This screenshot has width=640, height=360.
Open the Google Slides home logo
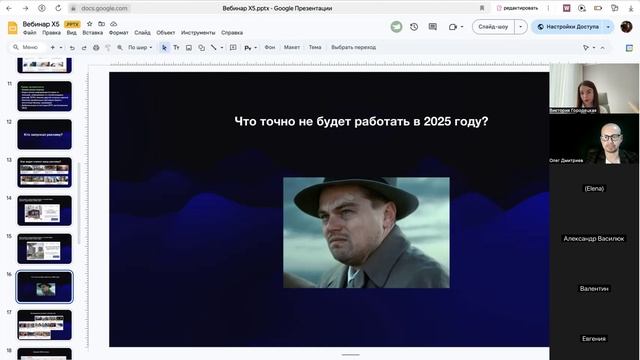[x=13, y=28]
